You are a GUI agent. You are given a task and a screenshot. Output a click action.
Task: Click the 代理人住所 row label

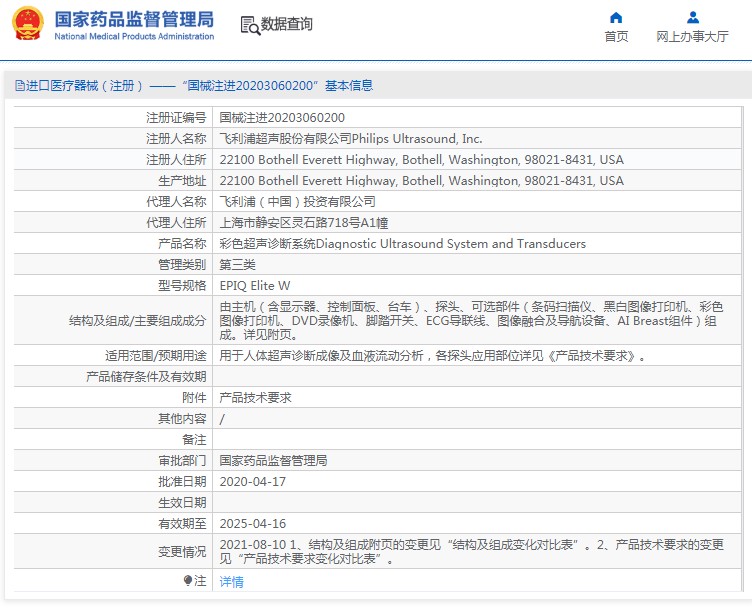tap(176, 223)
